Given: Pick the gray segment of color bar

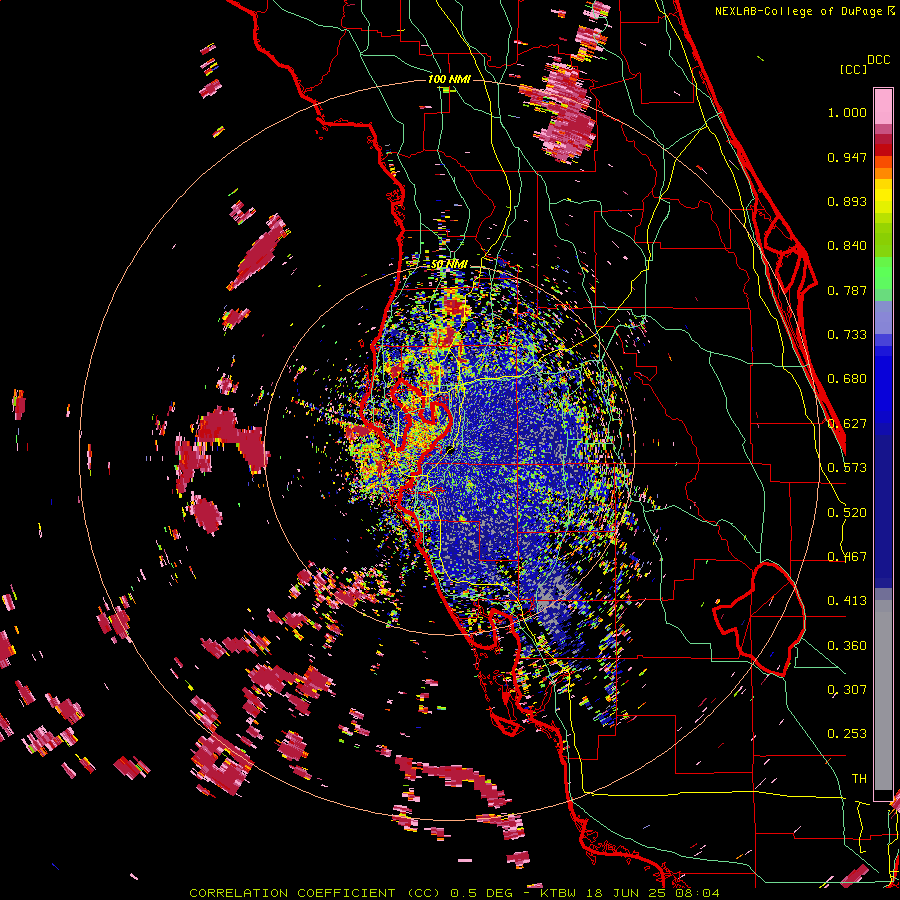Looking at the screenshot, I should click(883, 695).
